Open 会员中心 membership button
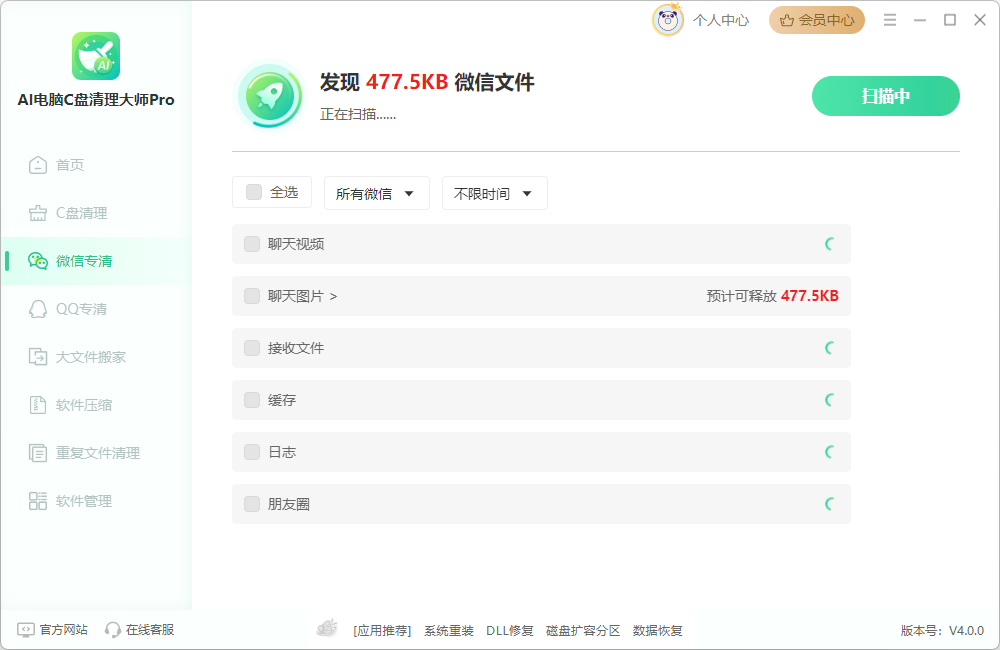The width and height of the screenshot is (1000, 650). pyautogui.click(x=817, y=20)
